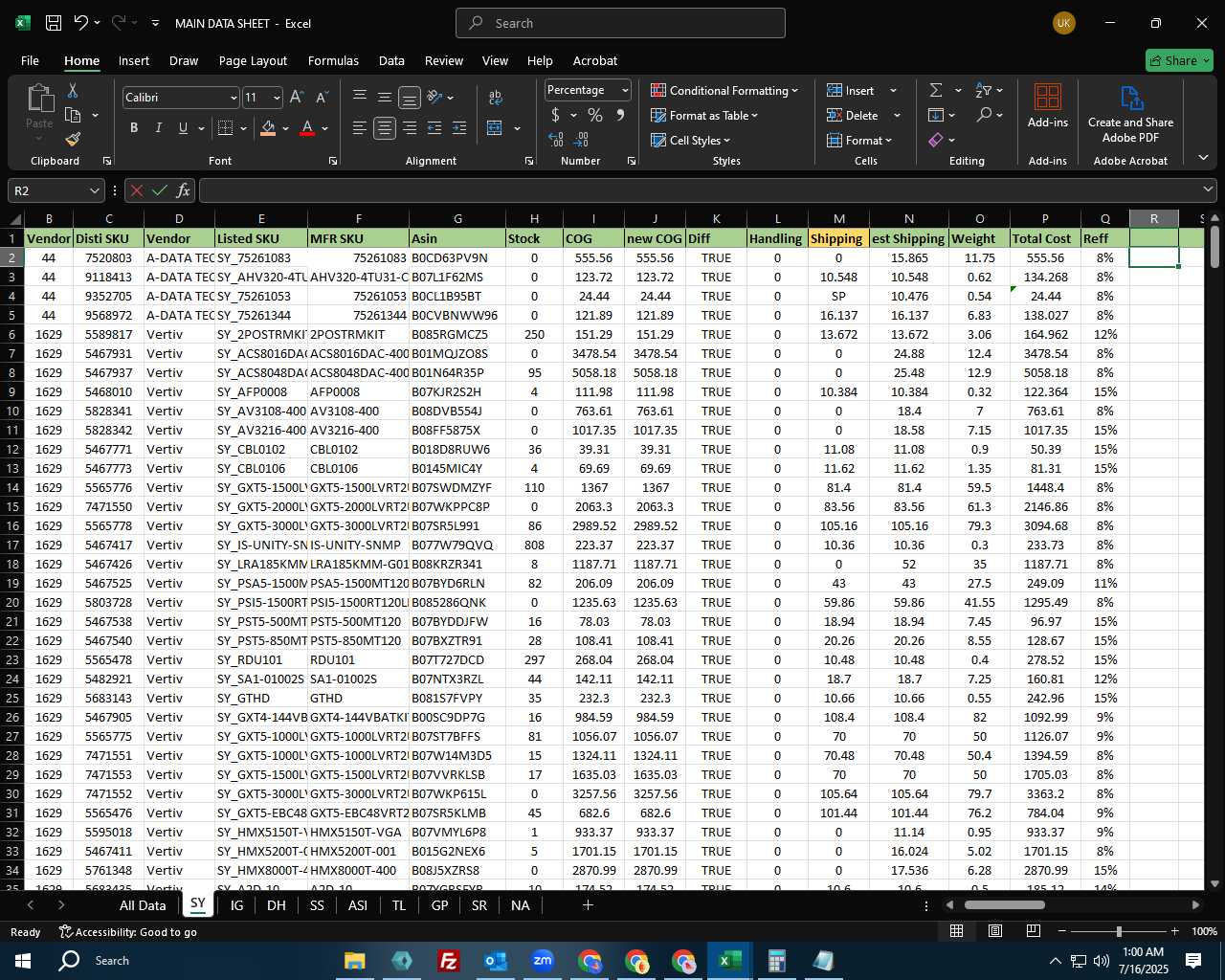This screenshot has height=980, width=1225.
Task: Click the AutoSum sigma icon
Action: click(x=936, y=90)
